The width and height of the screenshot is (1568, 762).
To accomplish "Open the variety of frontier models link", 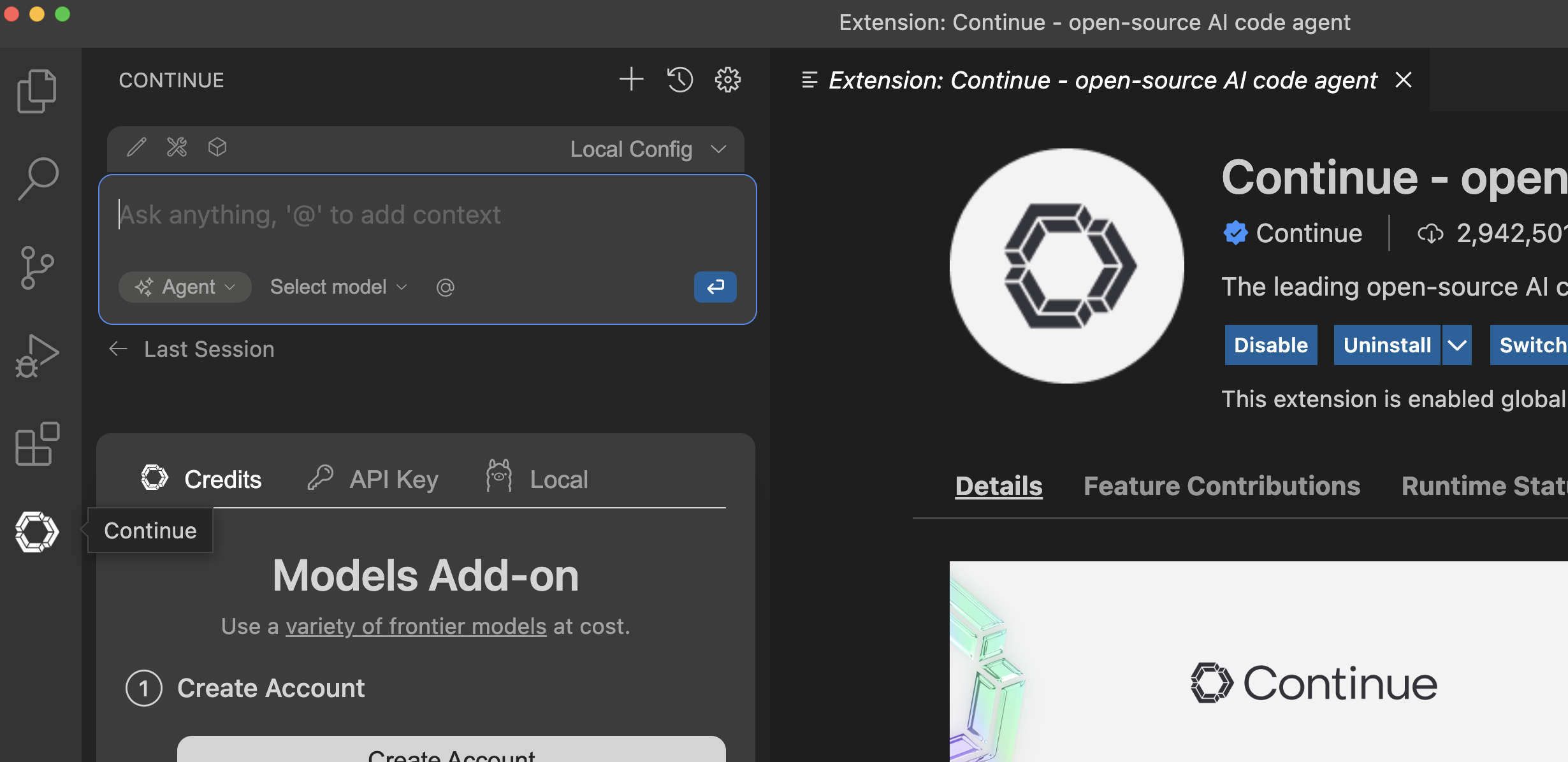I will 416,626.
